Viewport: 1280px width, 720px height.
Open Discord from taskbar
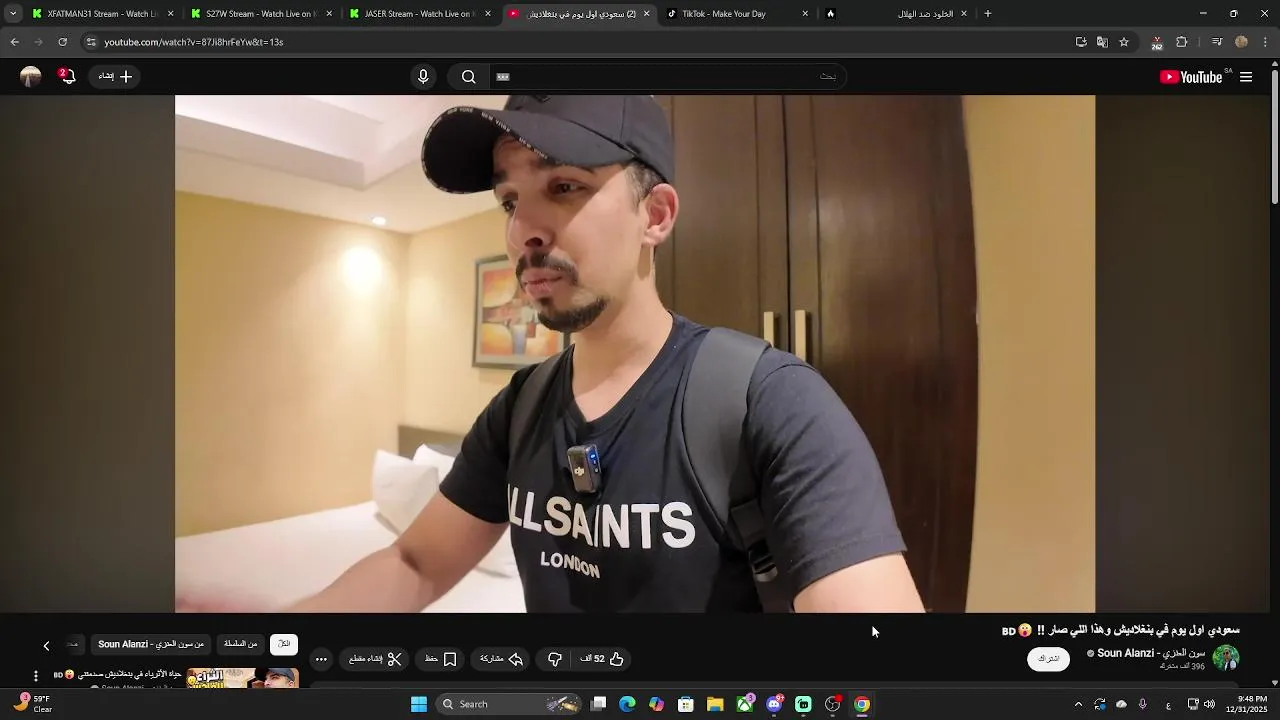coord(774,704)
